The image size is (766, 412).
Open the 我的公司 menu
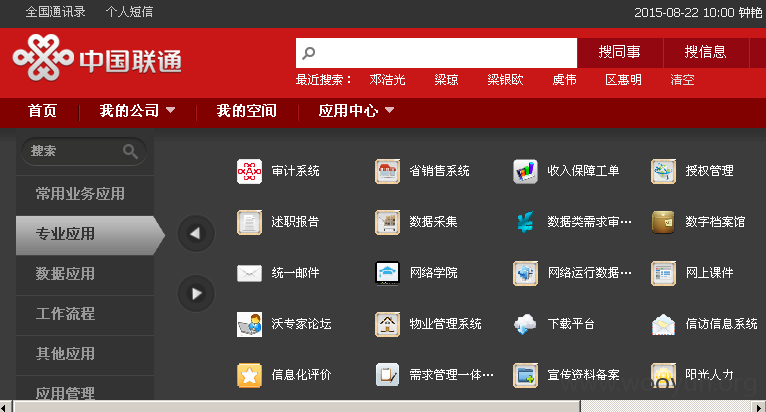point(129,111)
